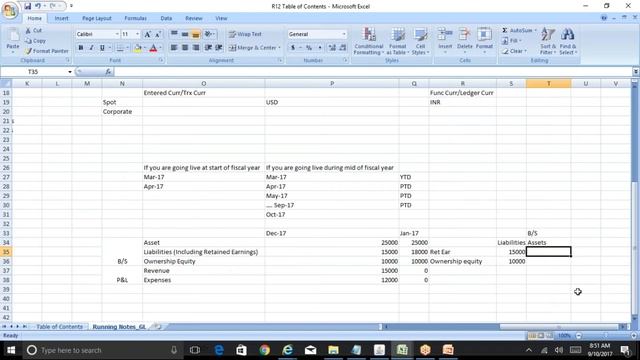Open Font dialog launcher
This screenshot has height=360, width=640.
pos(161,60)
